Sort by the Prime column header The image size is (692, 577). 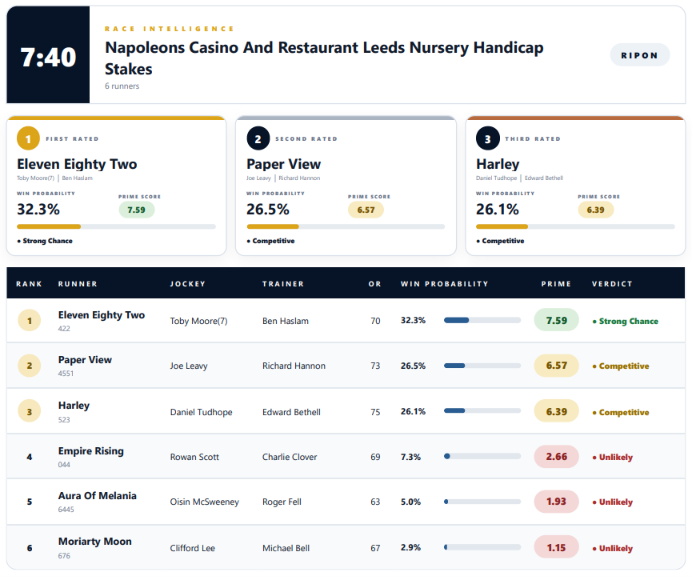[x=556, y=284]
